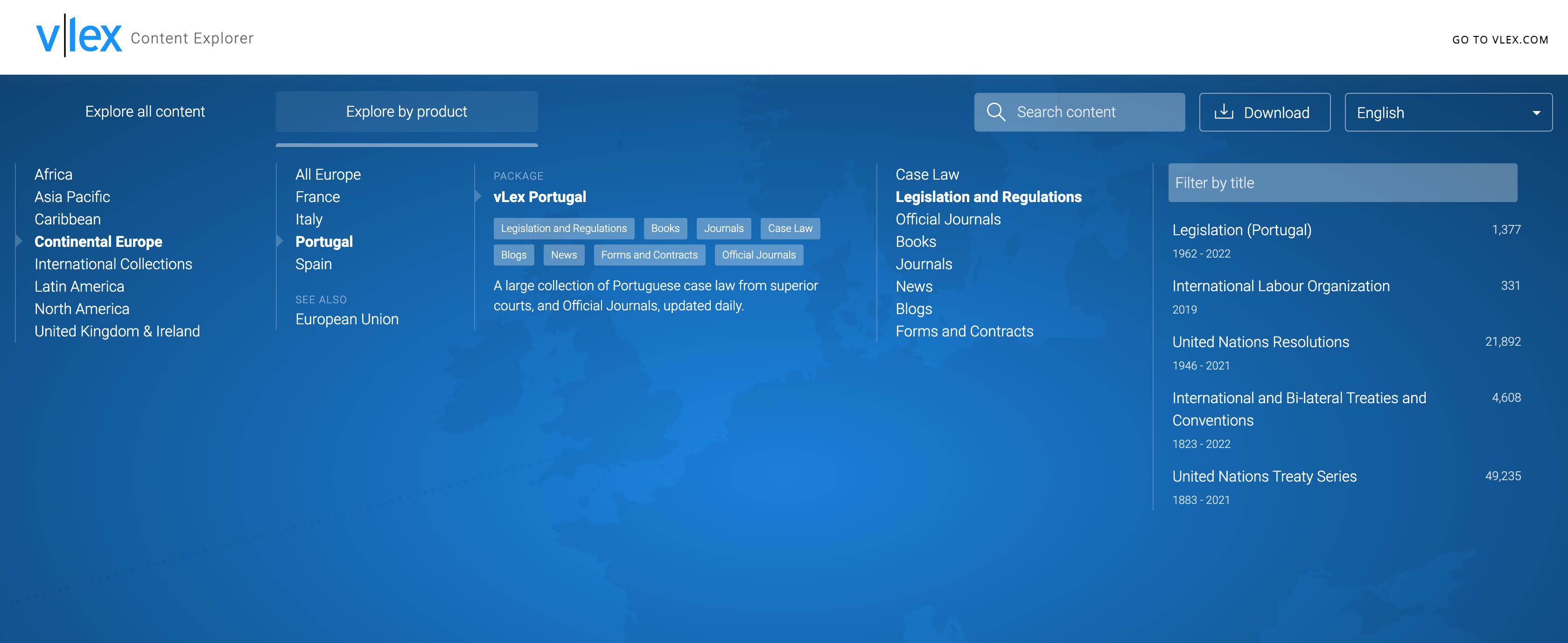Select the Africa region

coord(54,174)
